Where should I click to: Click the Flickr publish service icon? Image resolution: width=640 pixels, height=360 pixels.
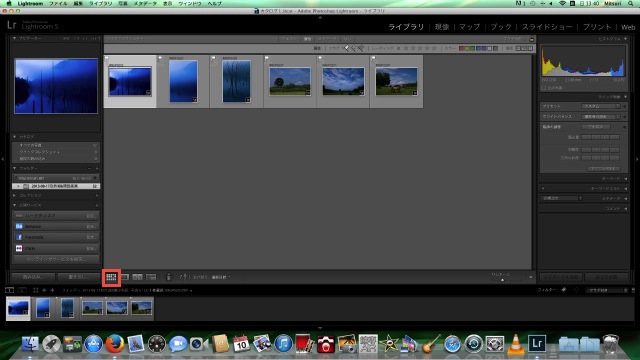coord(19,248)
